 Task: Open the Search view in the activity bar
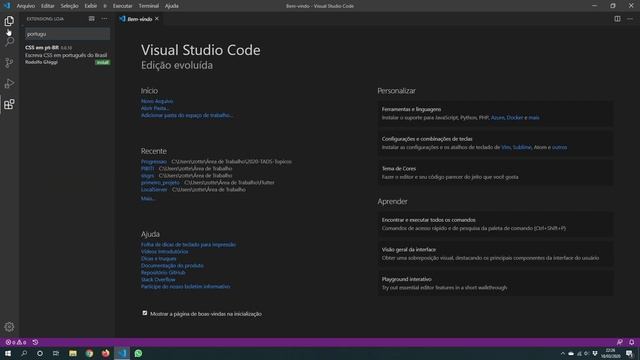9,42
